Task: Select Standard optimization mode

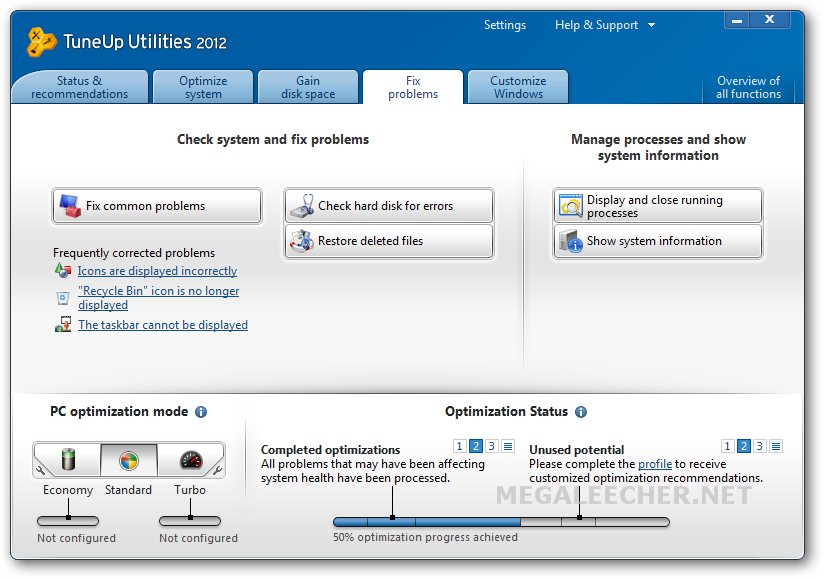Action: pos(128,460)
